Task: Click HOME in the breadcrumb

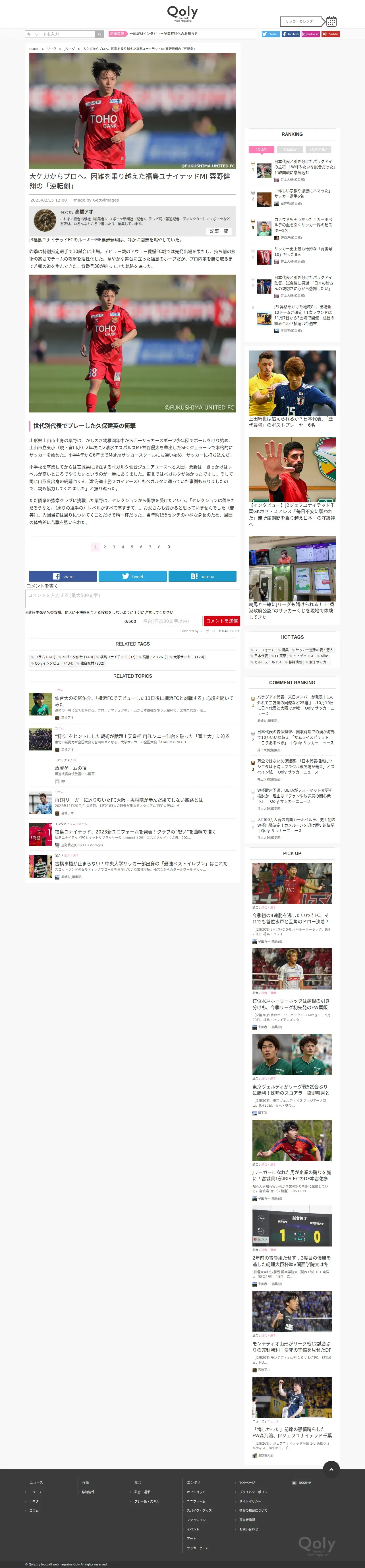Action: (x=34, y=49)
